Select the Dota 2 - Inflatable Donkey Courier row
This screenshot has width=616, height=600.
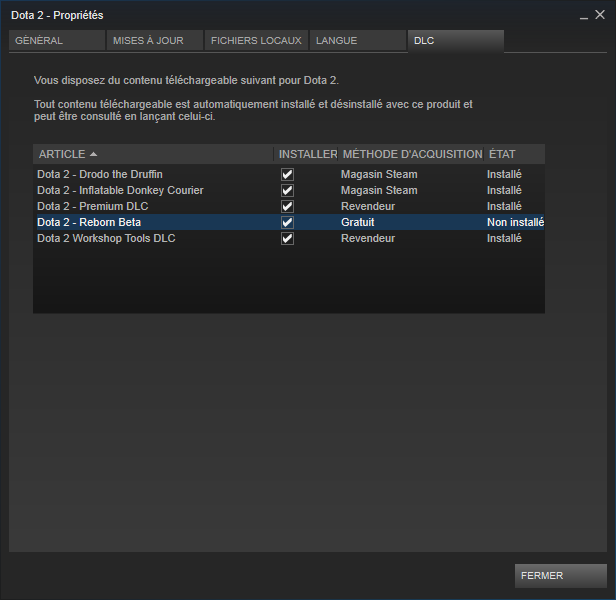coord(289,191)
